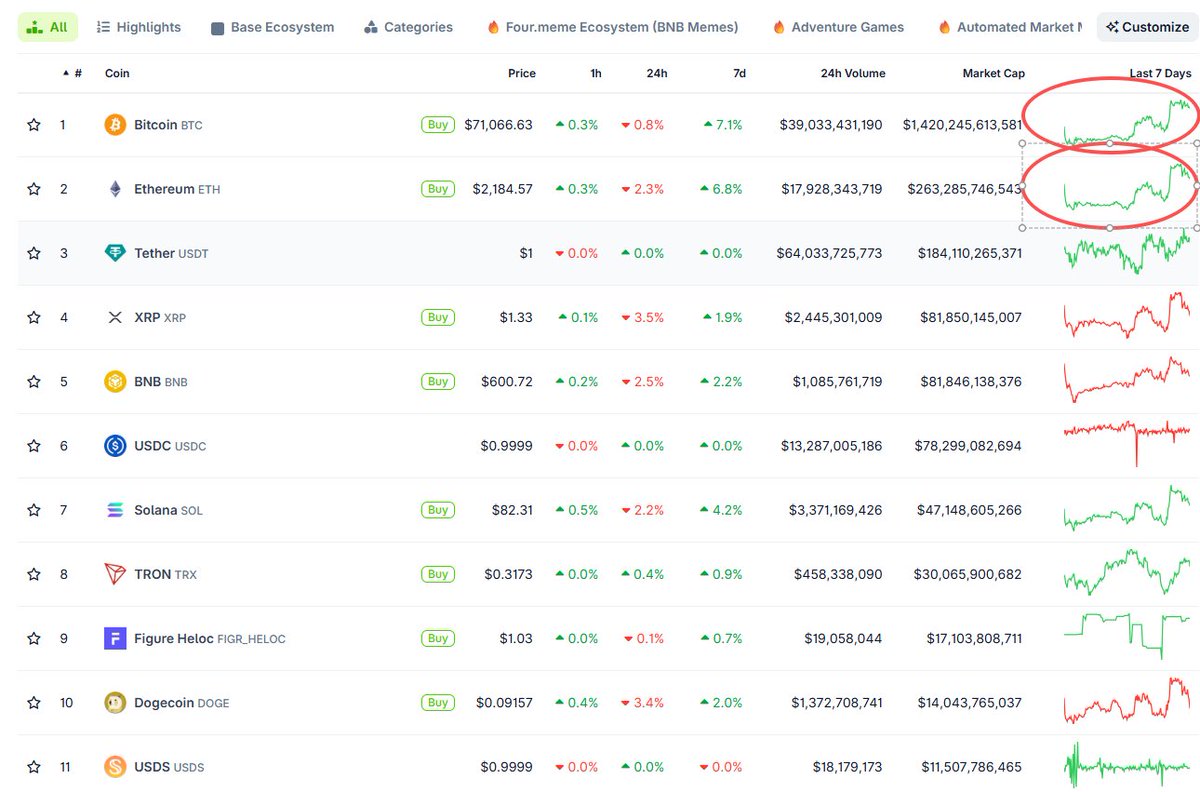Star Dogecoin as a favorite

coord(34,703)
